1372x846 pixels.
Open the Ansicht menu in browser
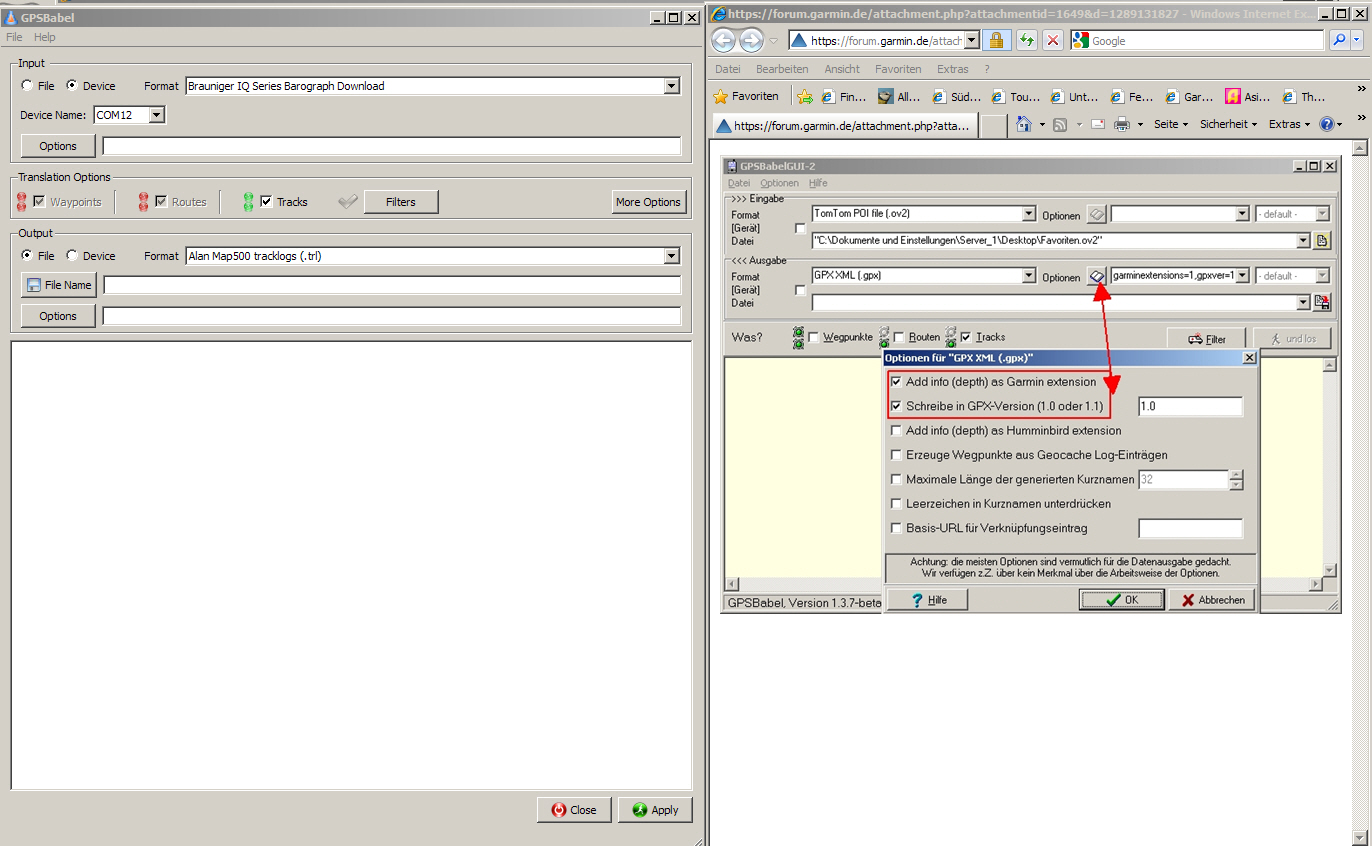pos(841,69)
